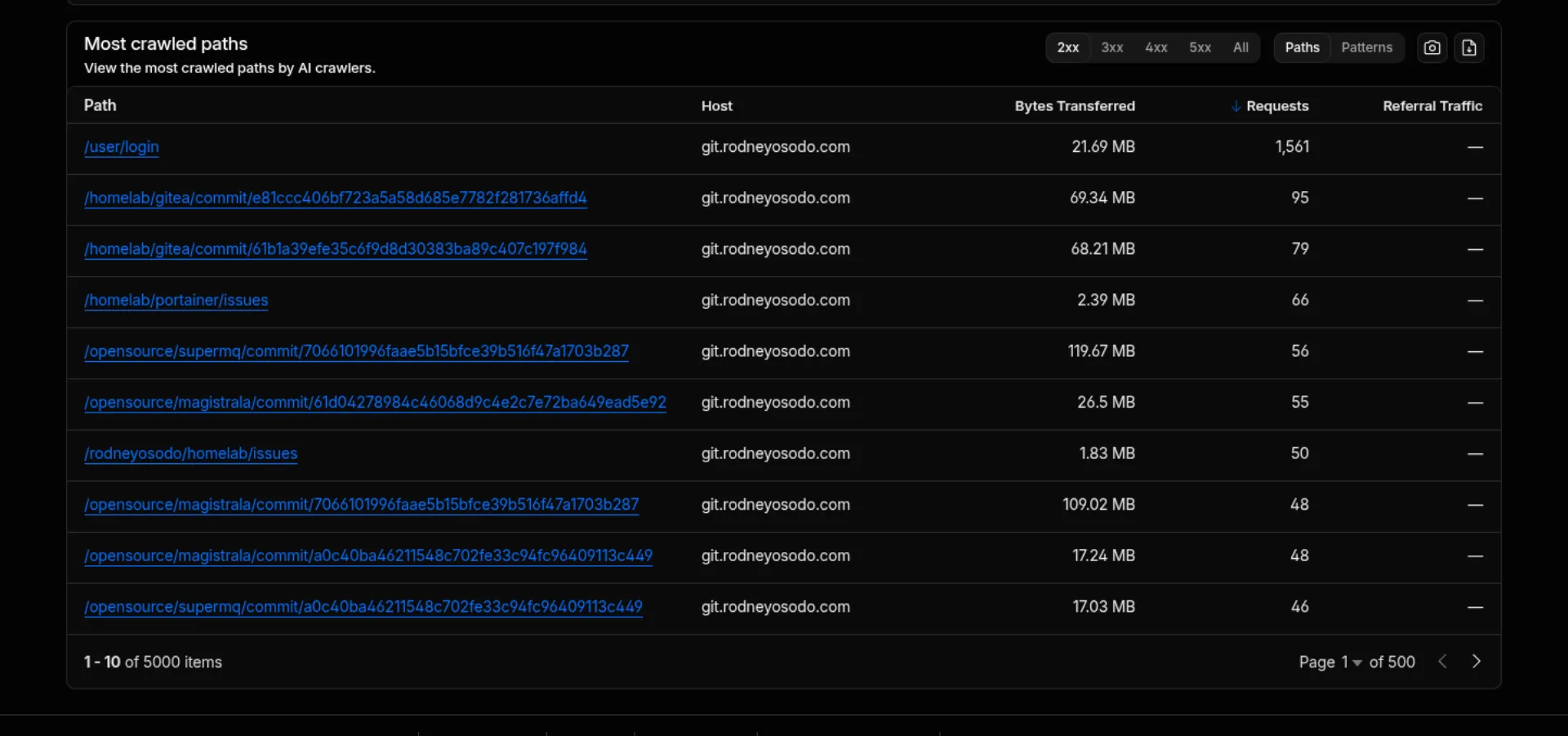1568x736 pixels.
Task: Select the 4xx status filter
Action: [x=1156, y=47]
